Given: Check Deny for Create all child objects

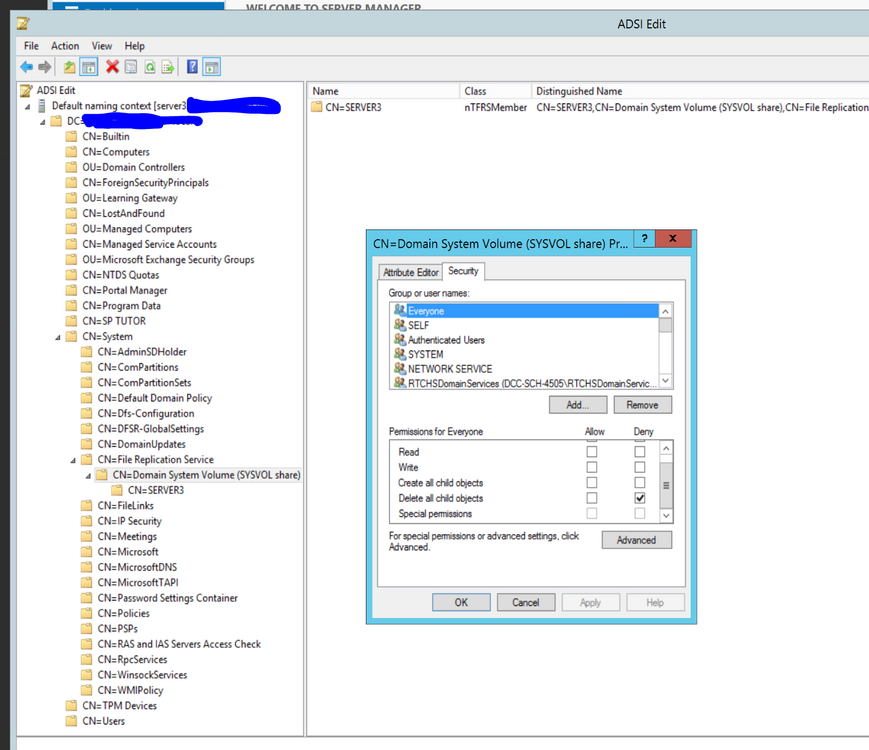Looking at the screenshot, I should pyautogui.click(x=640, y=483).
